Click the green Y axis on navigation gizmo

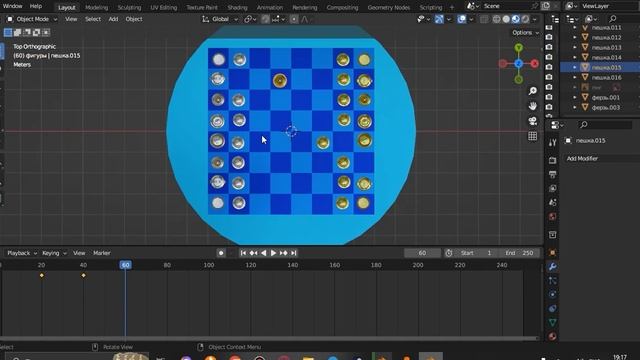click(518, 48)
